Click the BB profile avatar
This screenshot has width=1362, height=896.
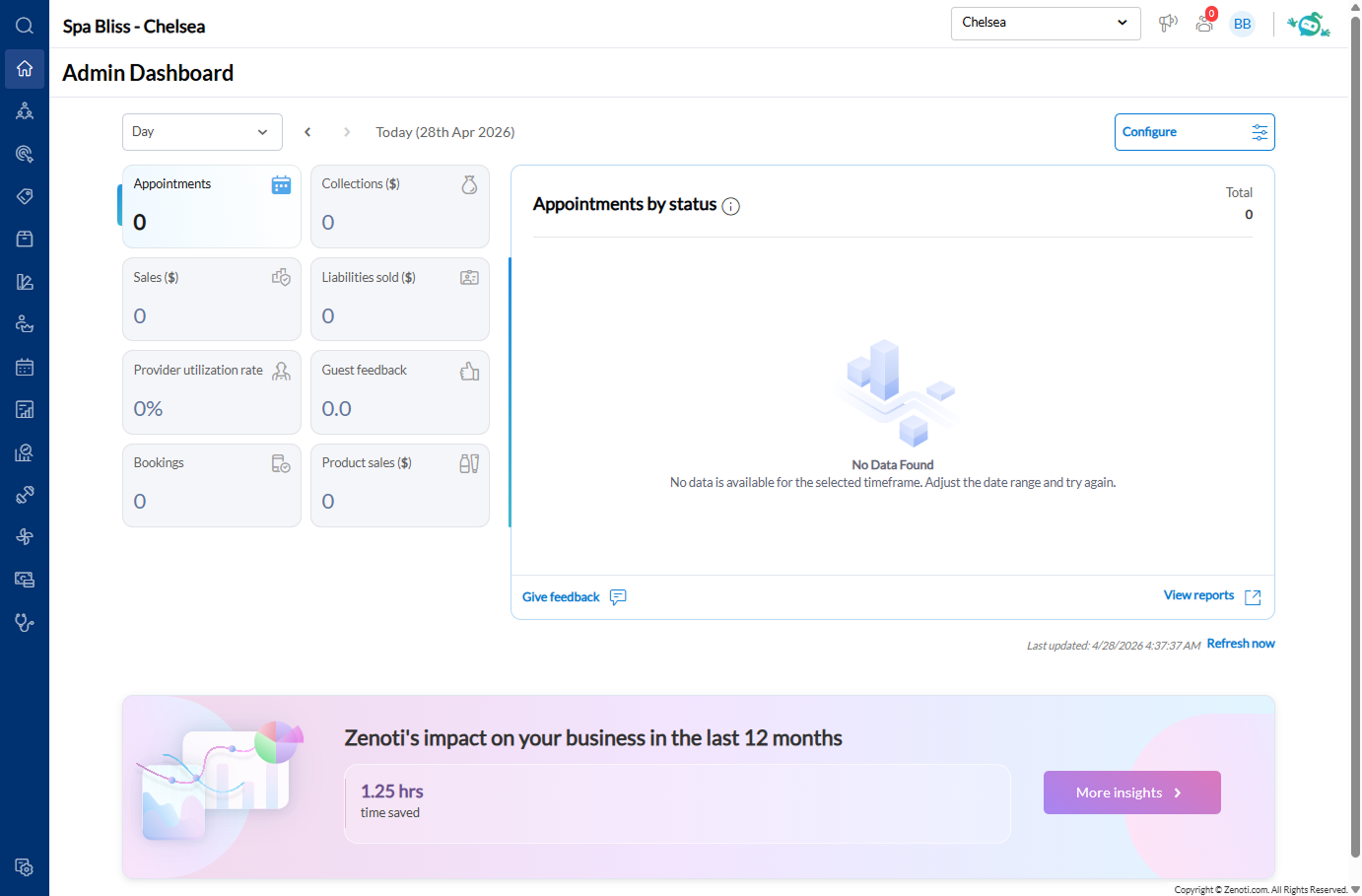[x=1242, y=24]
